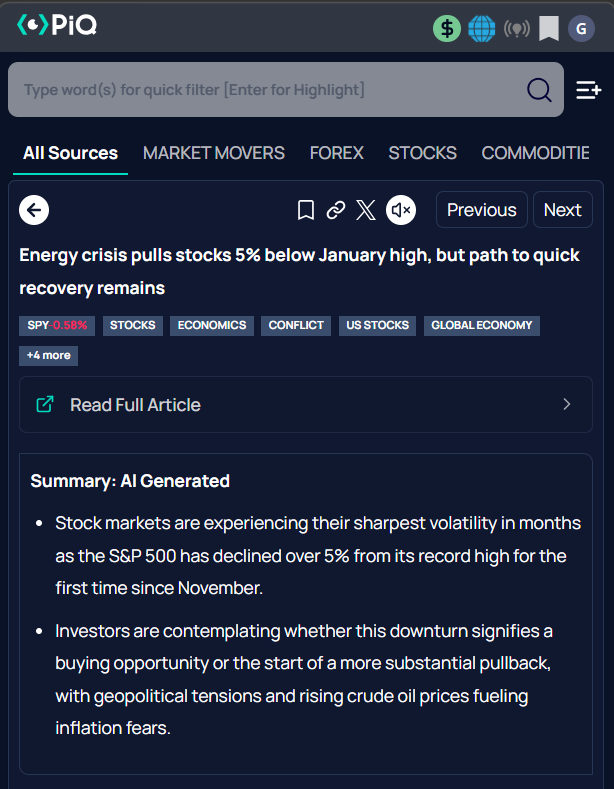Toggle the muted speaker audio button
The width and height of the screenshot is (614, 789).
[x=401, y=210]
